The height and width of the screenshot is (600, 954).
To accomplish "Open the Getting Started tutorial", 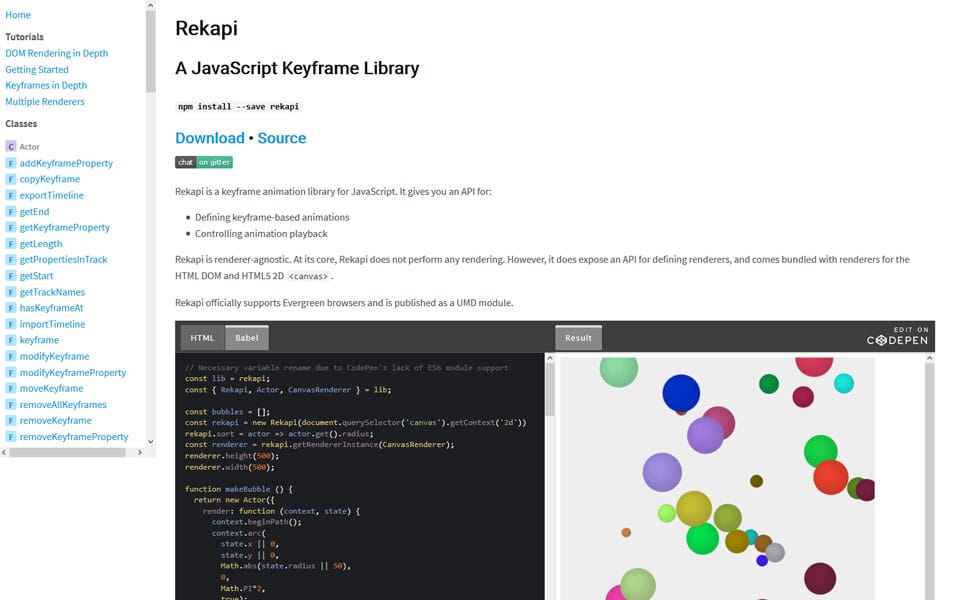I will pos(37,69).
